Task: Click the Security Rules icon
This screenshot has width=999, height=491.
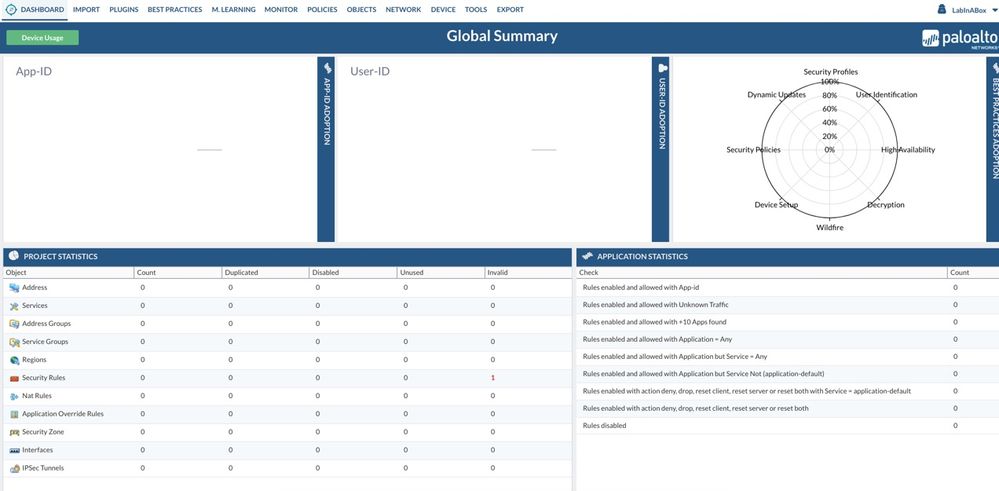Action: [14, 378]
